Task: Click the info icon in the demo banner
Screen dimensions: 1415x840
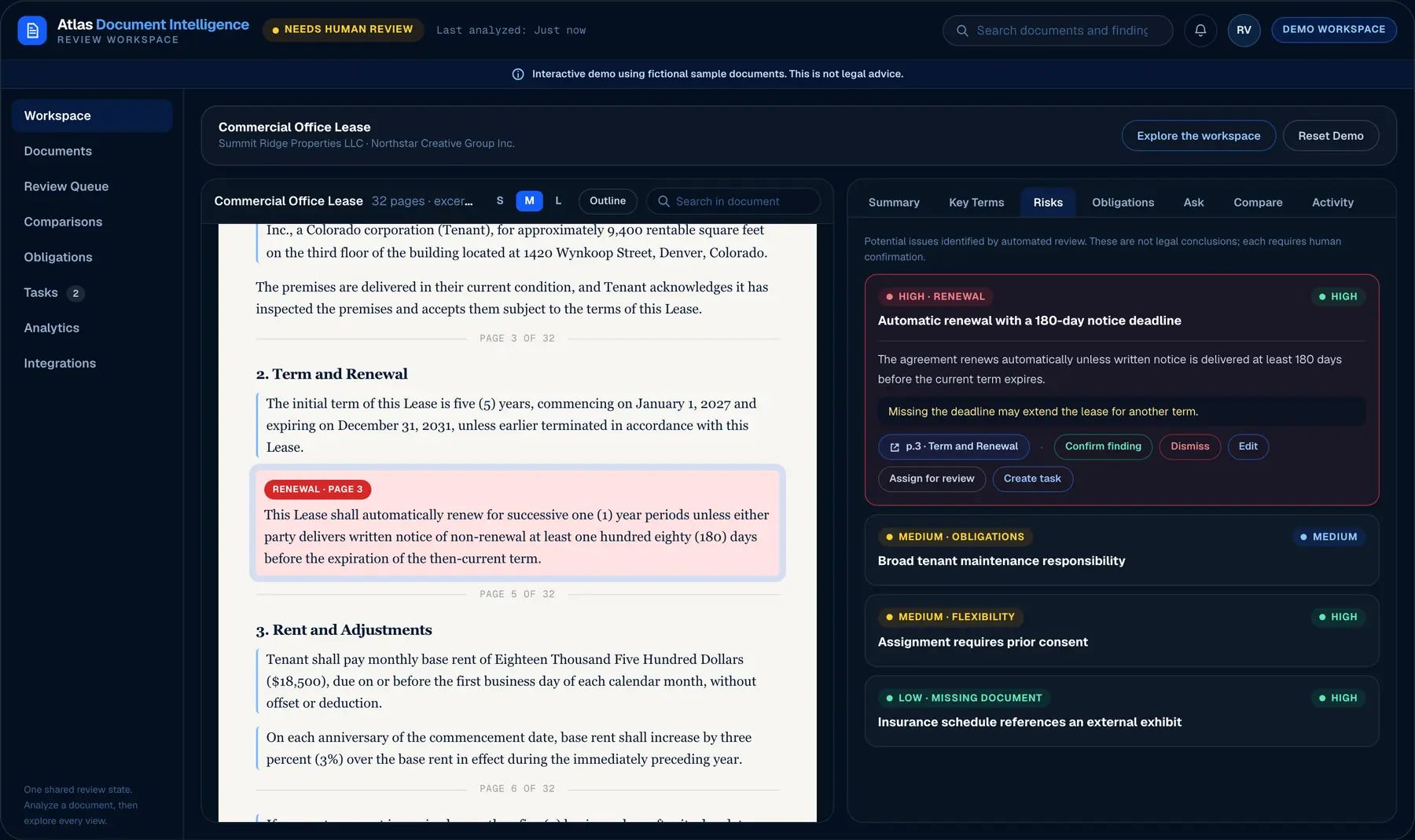Action: [x=518, y=74]
